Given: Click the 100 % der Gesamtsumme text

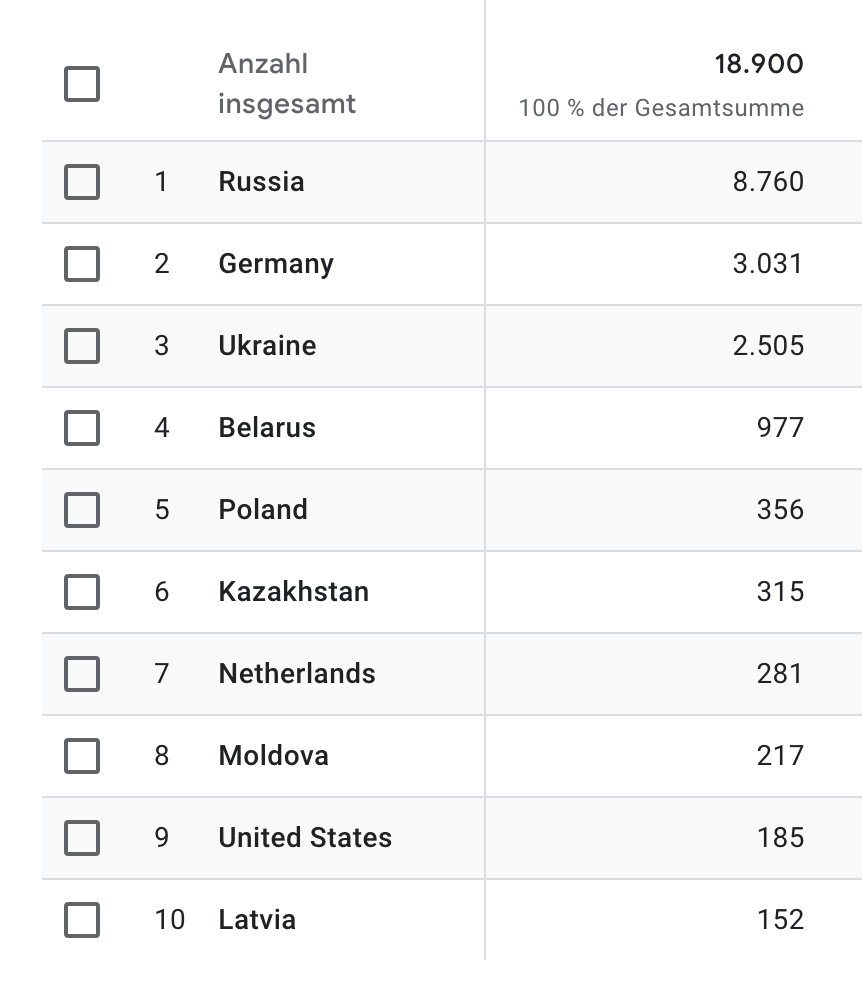Looking at the screenshot, I should [x=661, y=108].
